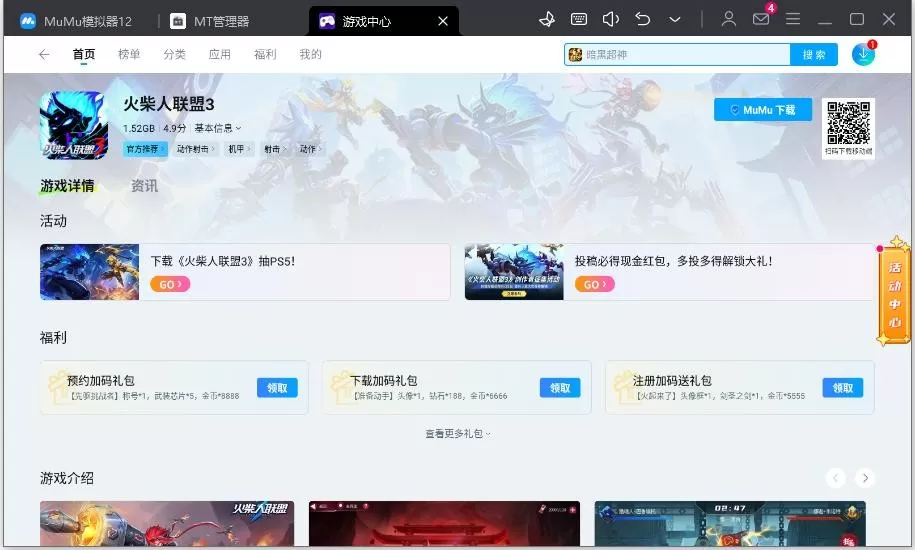Image resolution: width=915 pixels, height=550 pixels.
Task: Open the user account icon
Action: 728,19
